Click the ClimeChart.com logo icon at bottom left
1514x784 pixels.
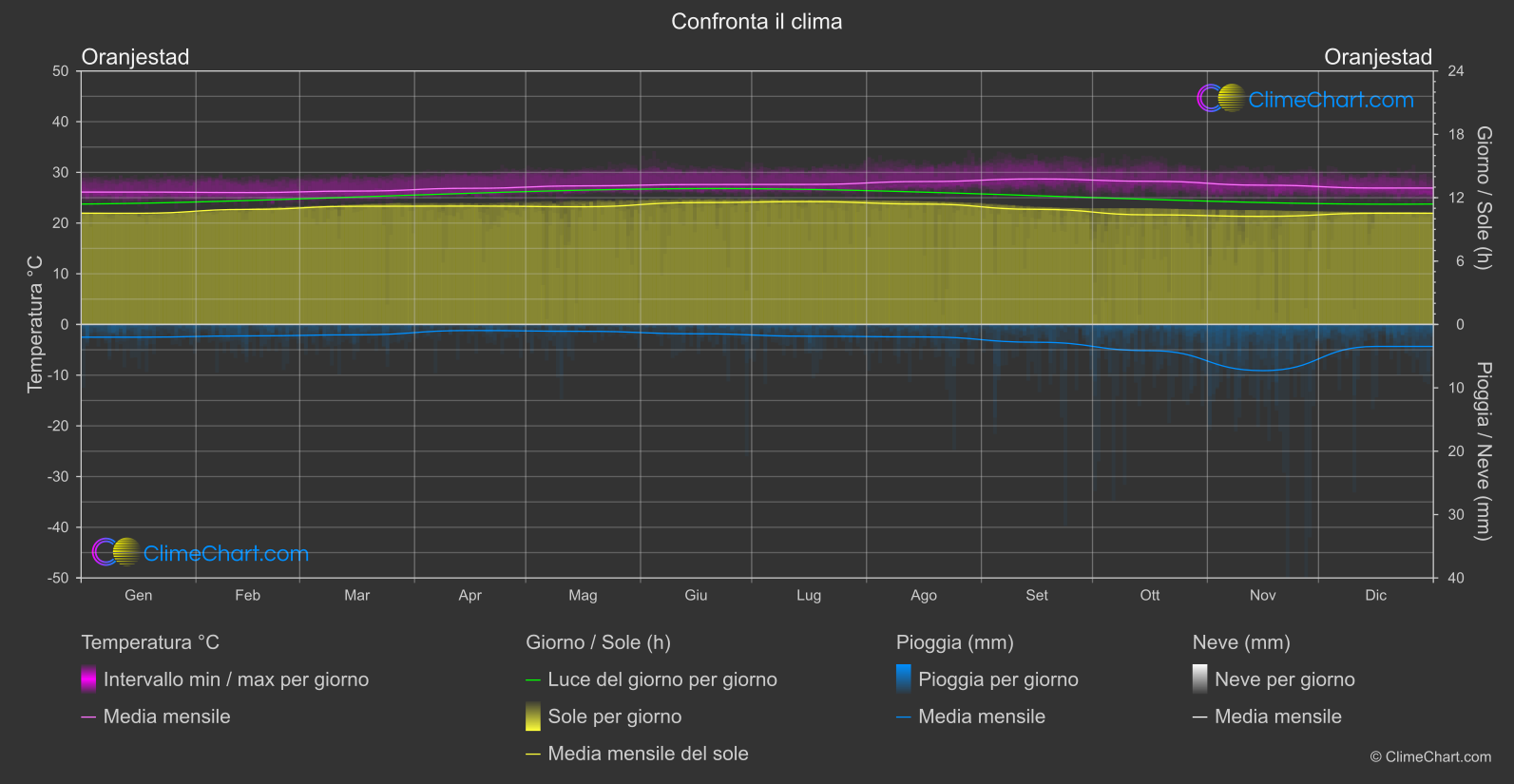coord(116,552)
